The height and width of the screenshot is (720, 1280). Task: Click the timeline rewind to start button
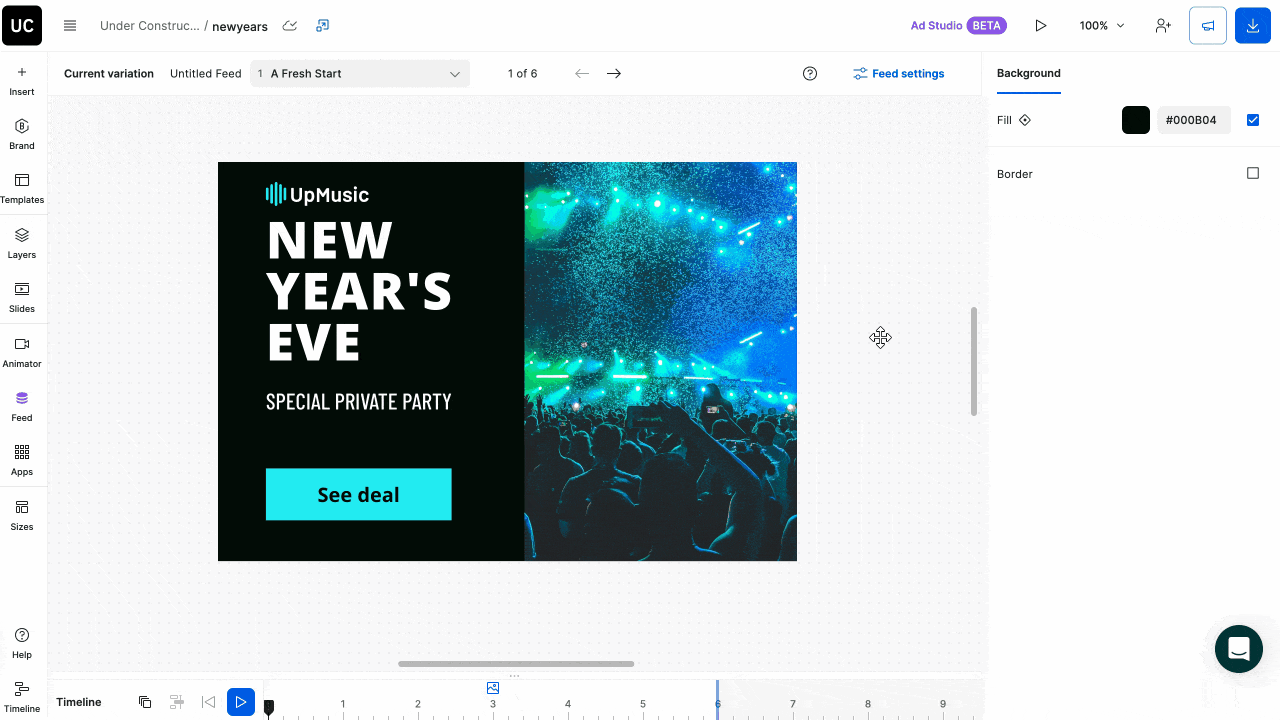pyautogui.click(x=208, y=702)
